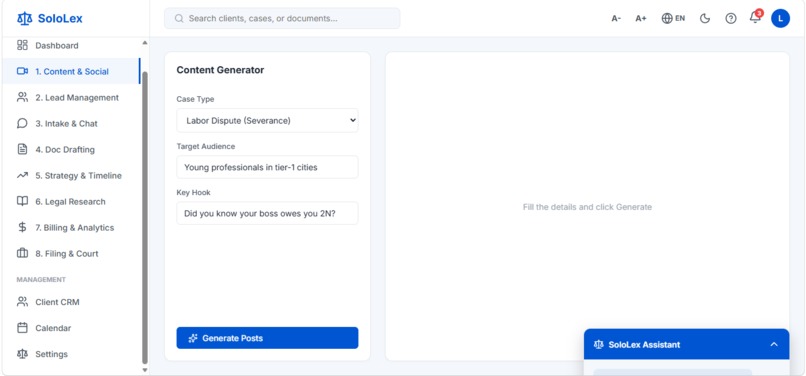The height and width of the screenshot is (376, 806).
Task: Click the "Fill the details and click Generate" text
Action: pyautogui.click(x=587, y=207)
